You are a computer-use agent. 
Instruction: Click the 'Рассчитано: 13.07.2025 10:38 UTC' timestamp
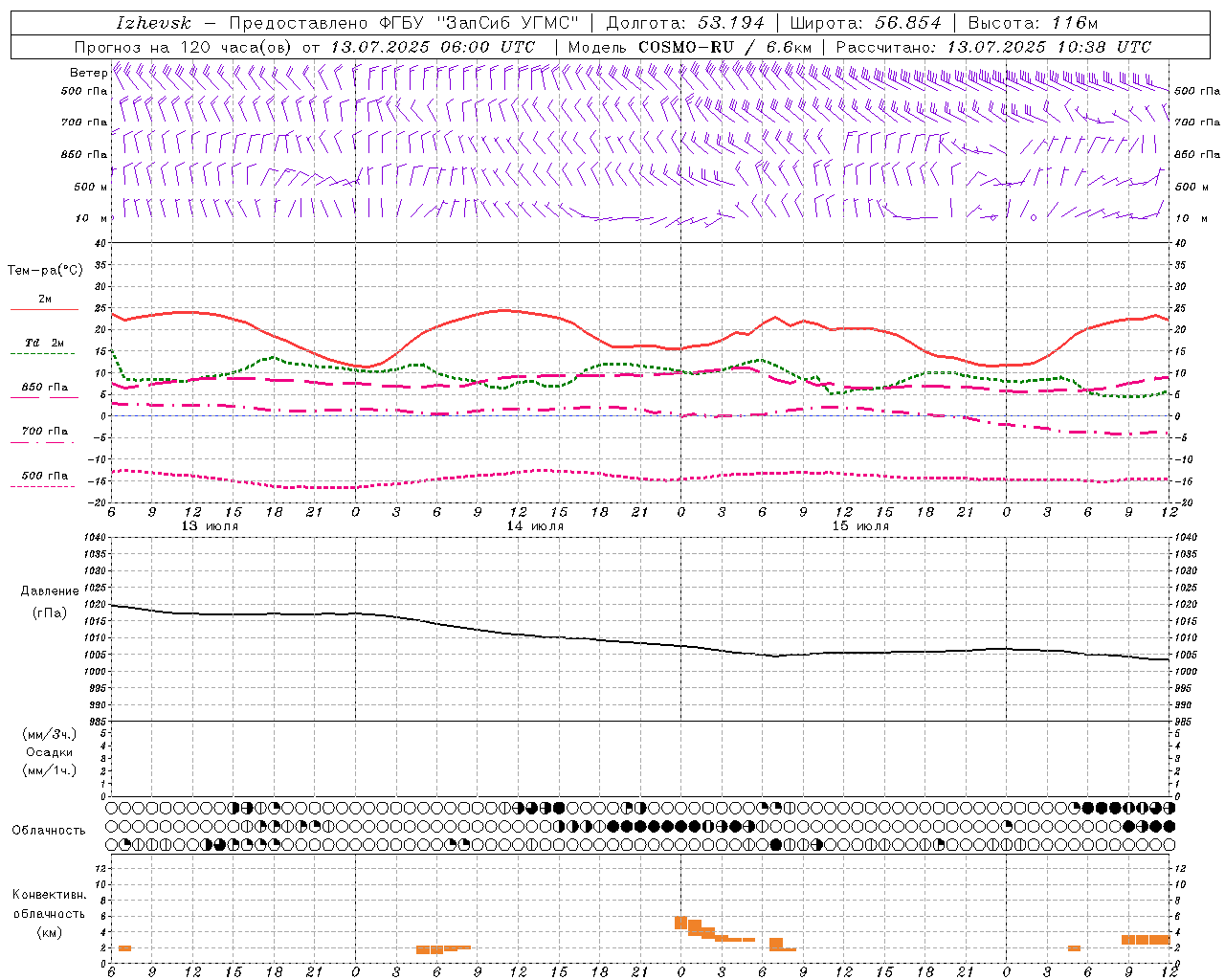tap(993, 47)
